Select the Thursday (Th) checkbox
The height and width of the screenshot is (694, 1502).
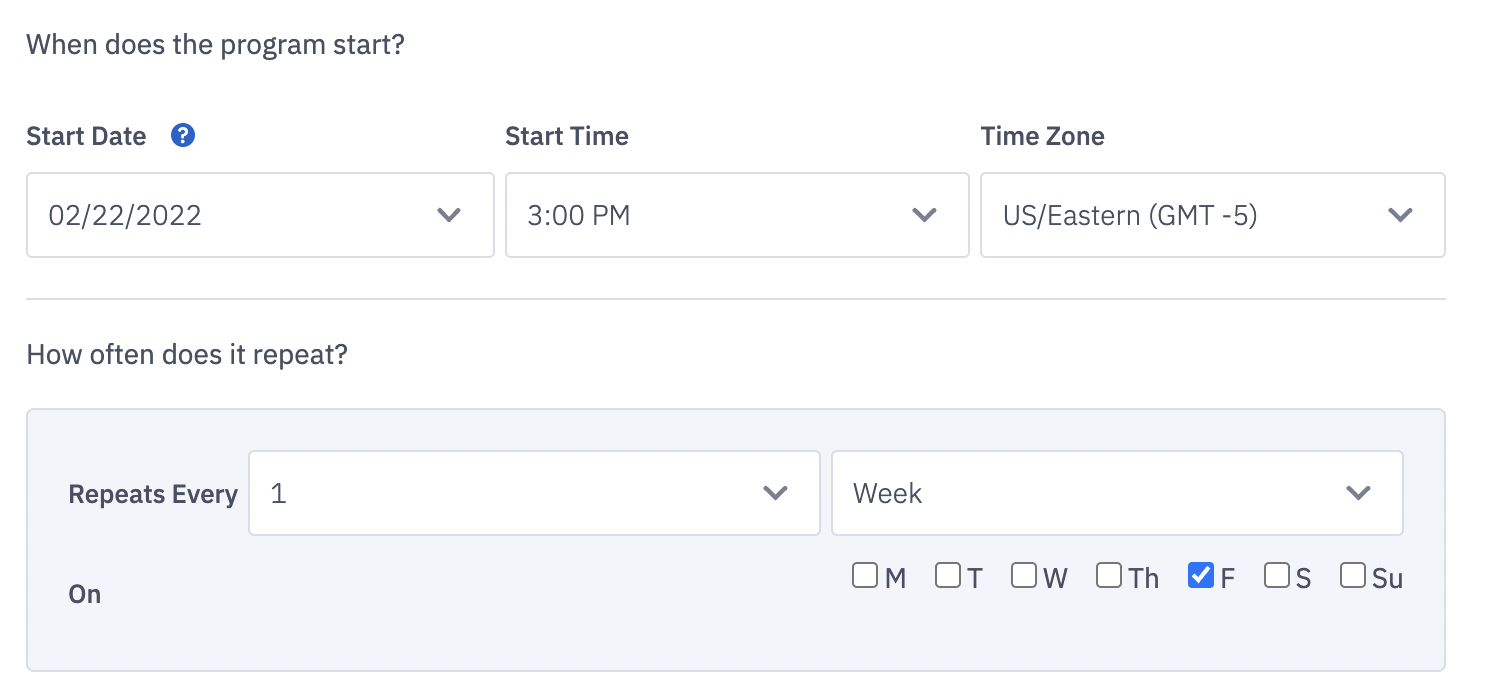1109,576
